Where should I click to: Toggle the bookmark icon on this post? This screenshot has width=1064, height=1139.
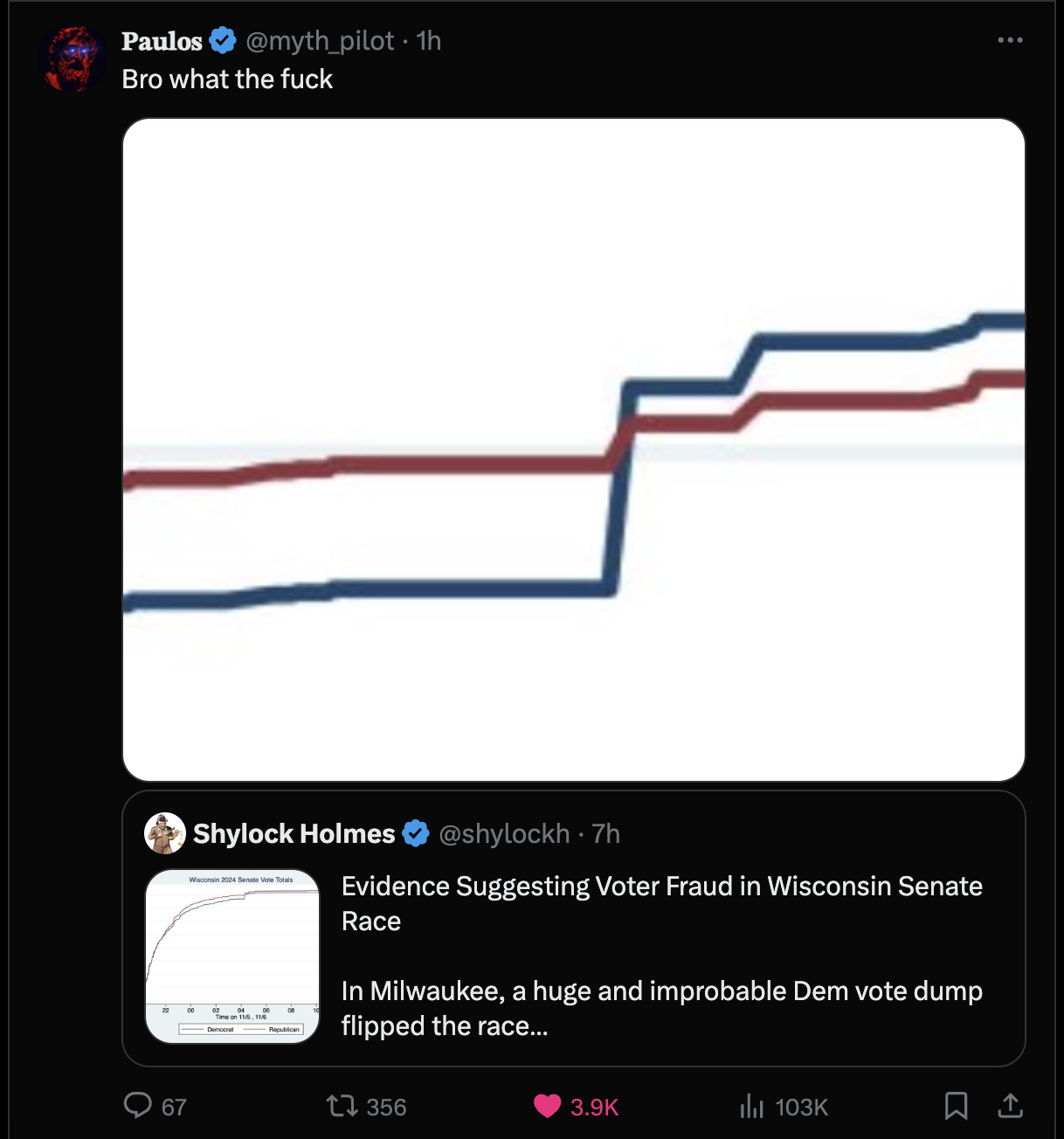[956, 1106]
